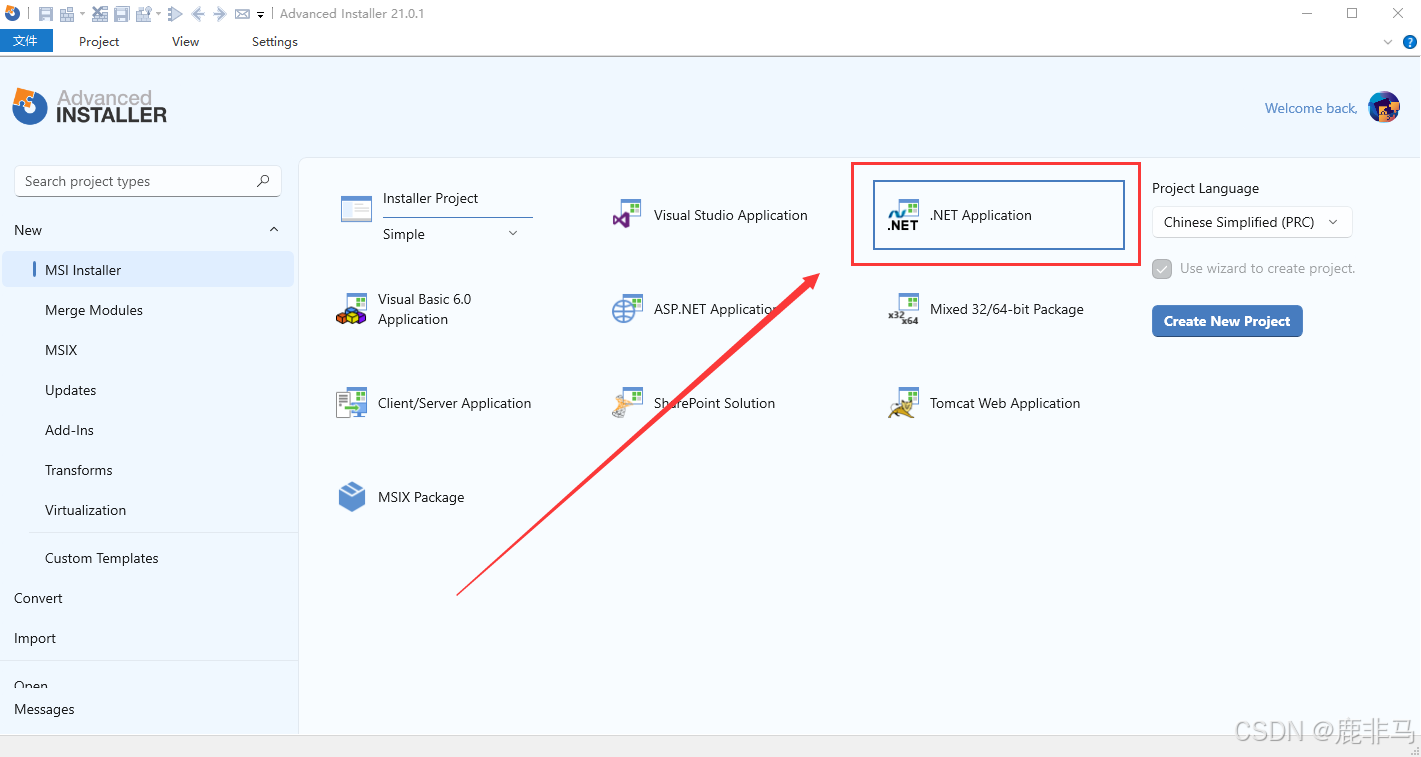Click the Forward arrow toolbar icon
Image resolution: width=1421 pixels, height=757 pixels.
point(220,14)
